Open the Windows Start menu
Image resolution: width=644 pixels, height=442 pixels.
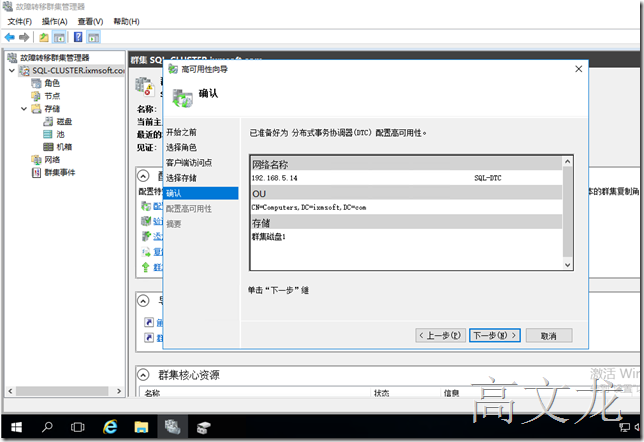(16, 428)
